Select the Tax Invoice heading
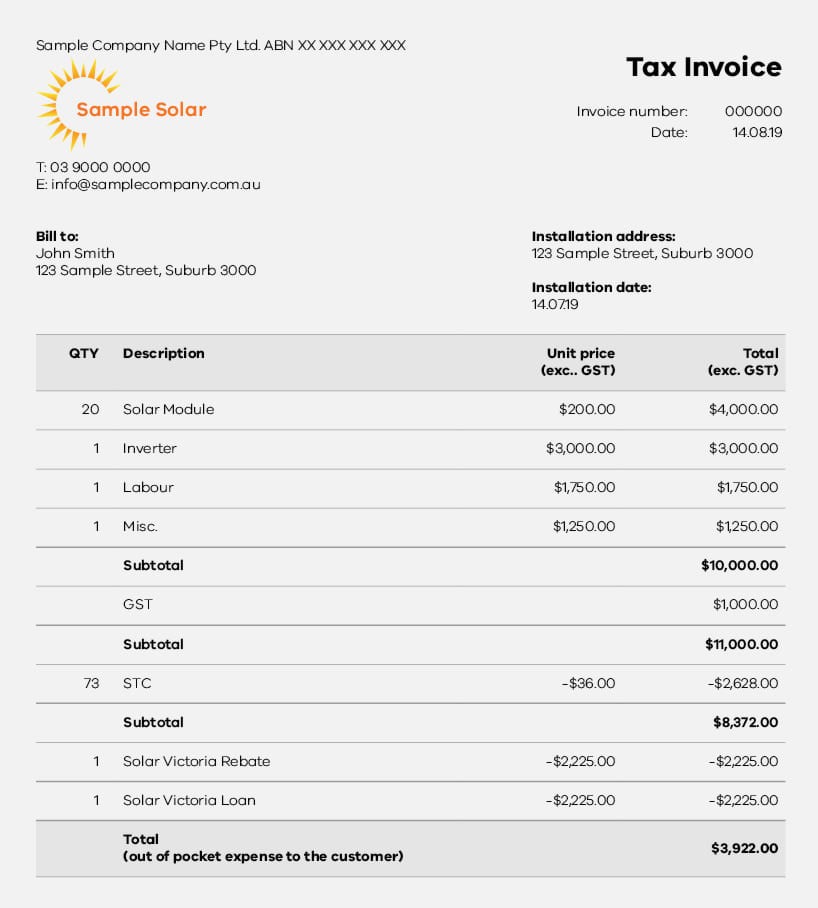Screen dimensions: 818x908 point(704,67)
